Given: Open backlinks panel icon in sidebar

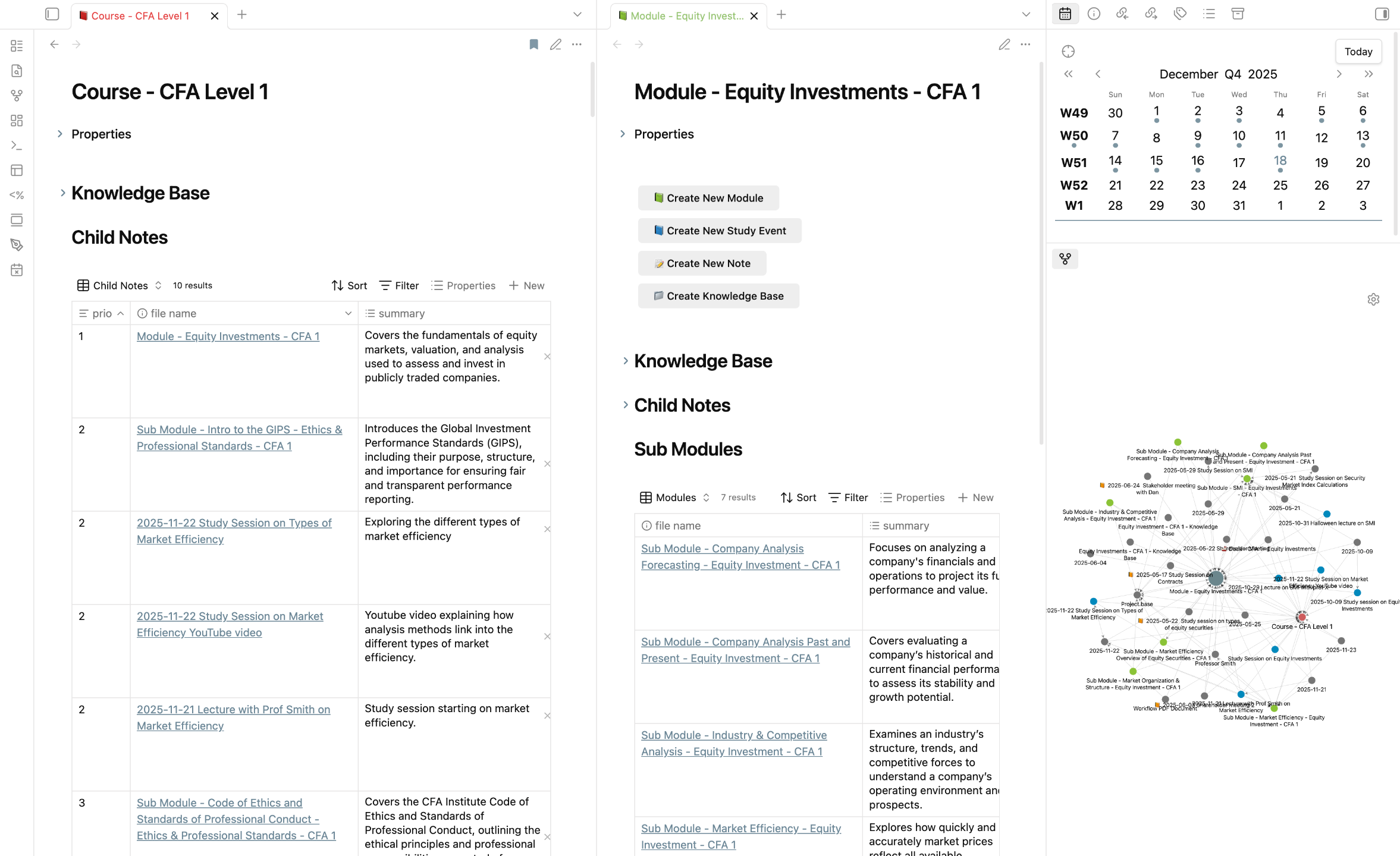Looking at the screenshot, I should click(1122, 14).
